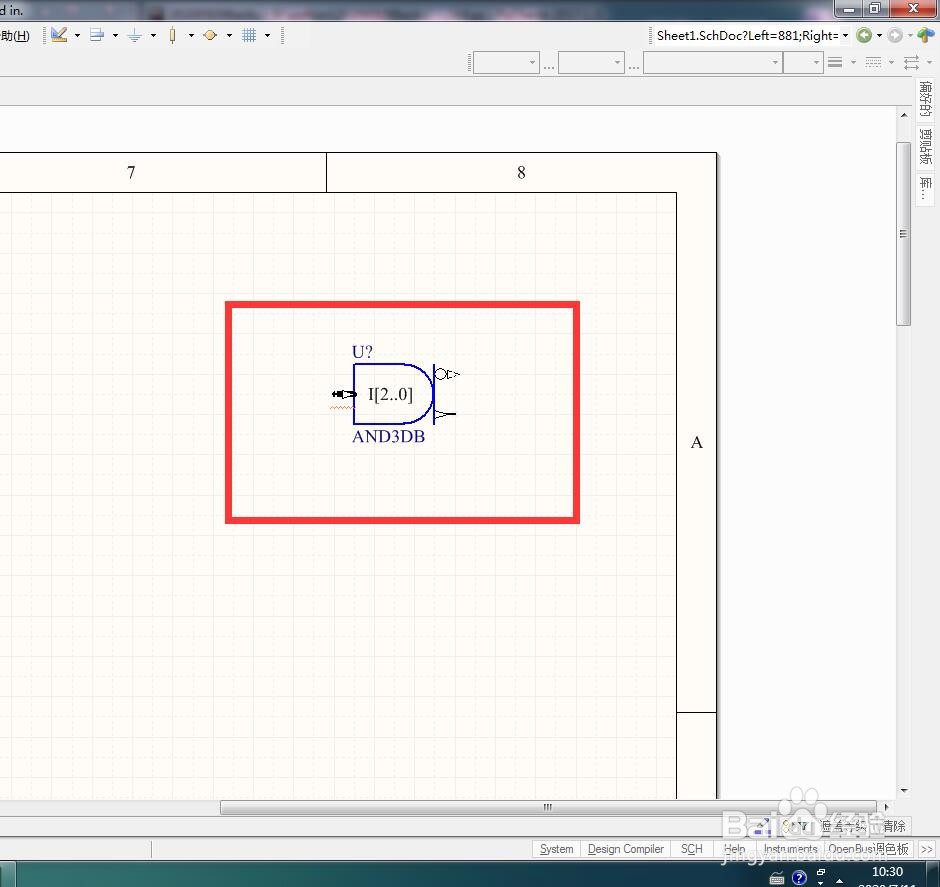Expand the Sheet1.SchDoc address dropdown
940x887 pixels.
coord(845,35)
